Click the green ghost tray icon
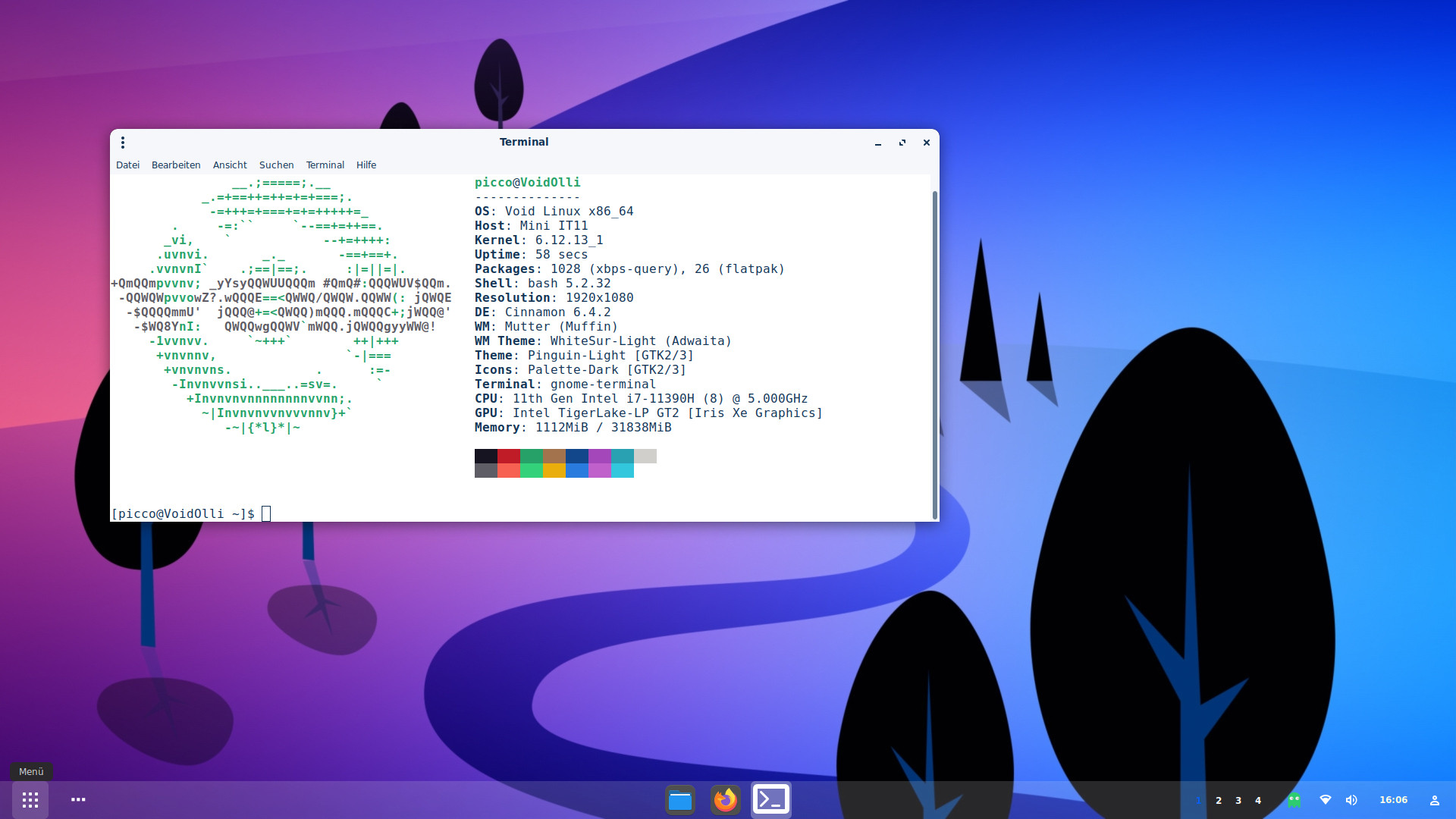Viewport: 1456px width, 819px height. [x=1294, y=800]
